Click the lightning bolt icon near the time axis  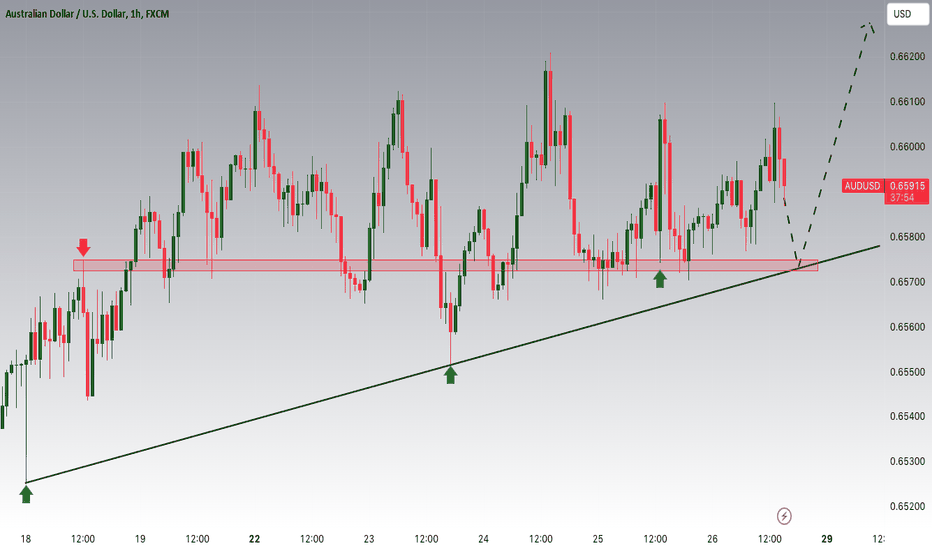(x=784, y=516)
